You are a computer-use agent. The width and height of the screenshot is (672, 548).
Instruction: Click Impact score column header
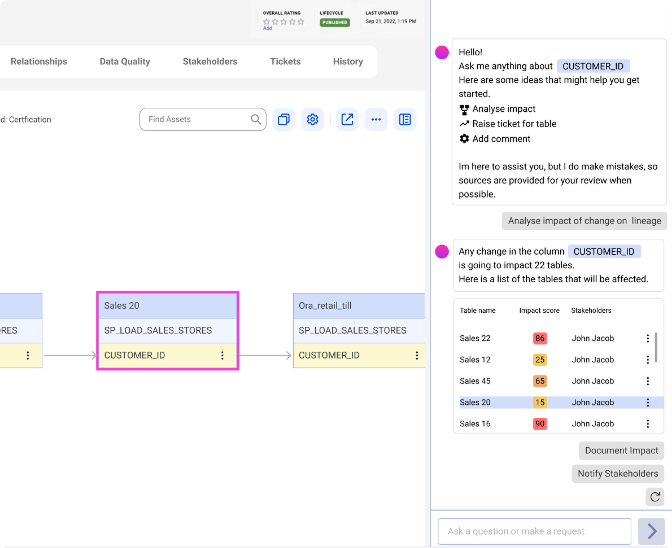coord(539,310)
